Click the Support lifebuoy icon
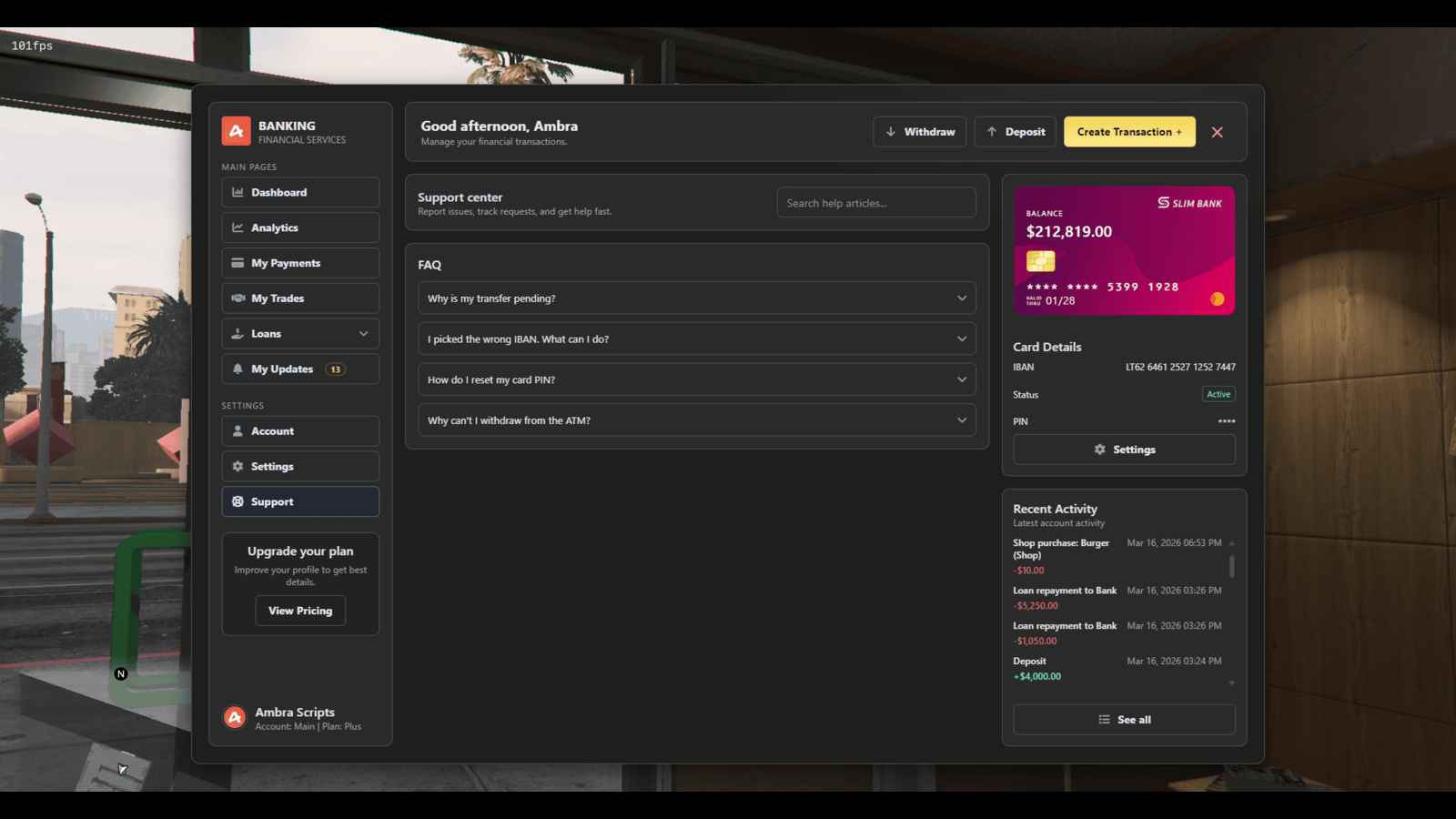Image resolution: width=1456 pixels, height=819 pixels. click(238, 502)
